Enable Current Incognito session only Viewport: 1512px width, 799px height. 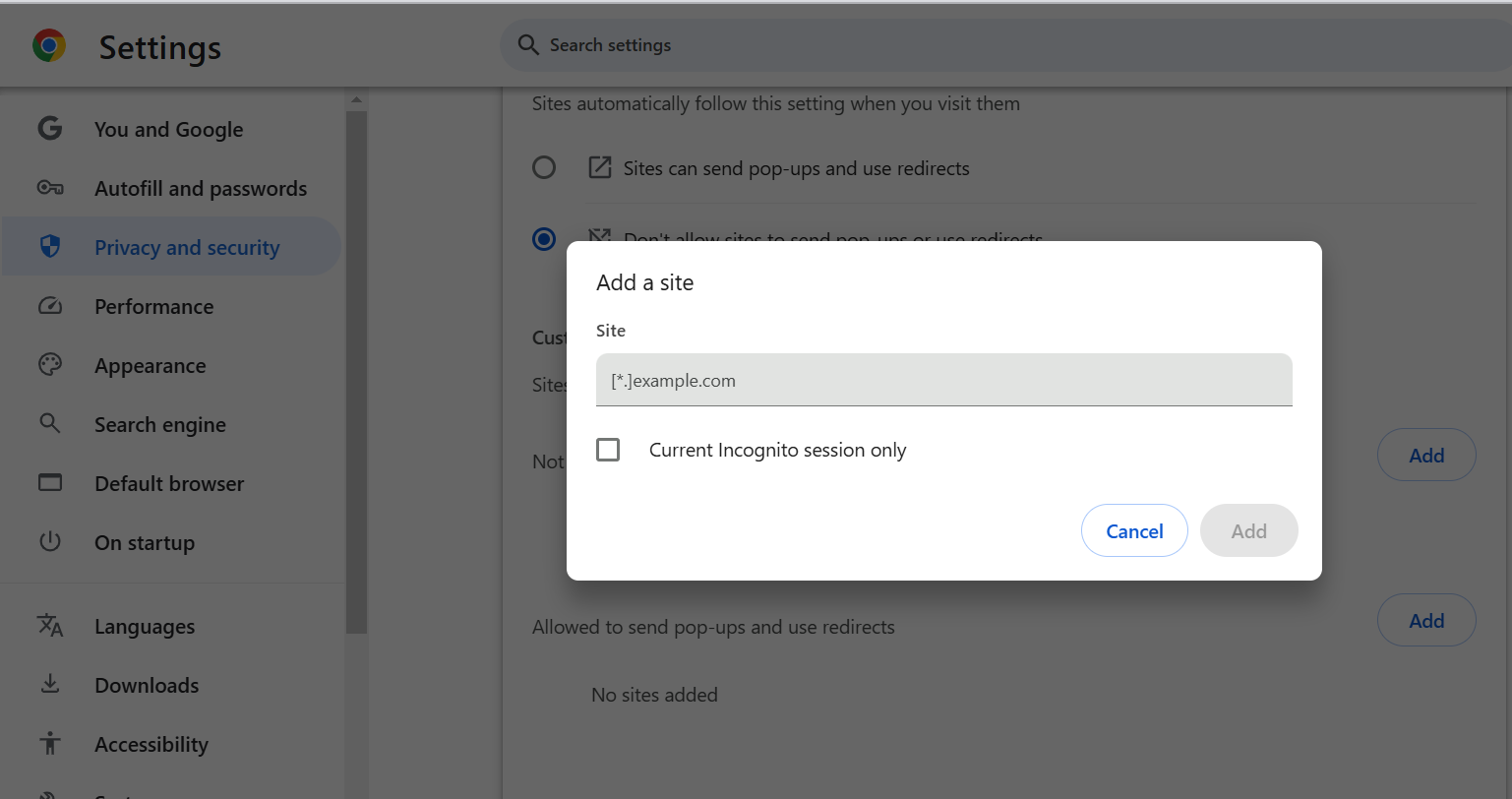pyautogui.click(x=607, y=449)
